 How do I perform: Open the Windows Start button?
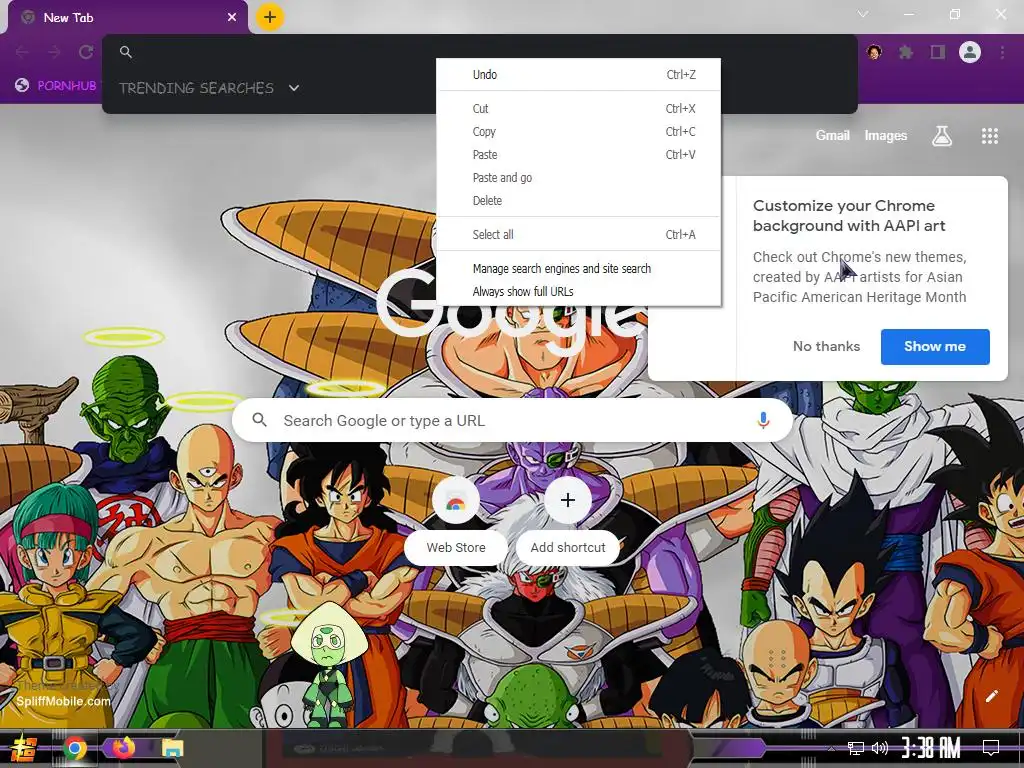click(x=24, y=748)
